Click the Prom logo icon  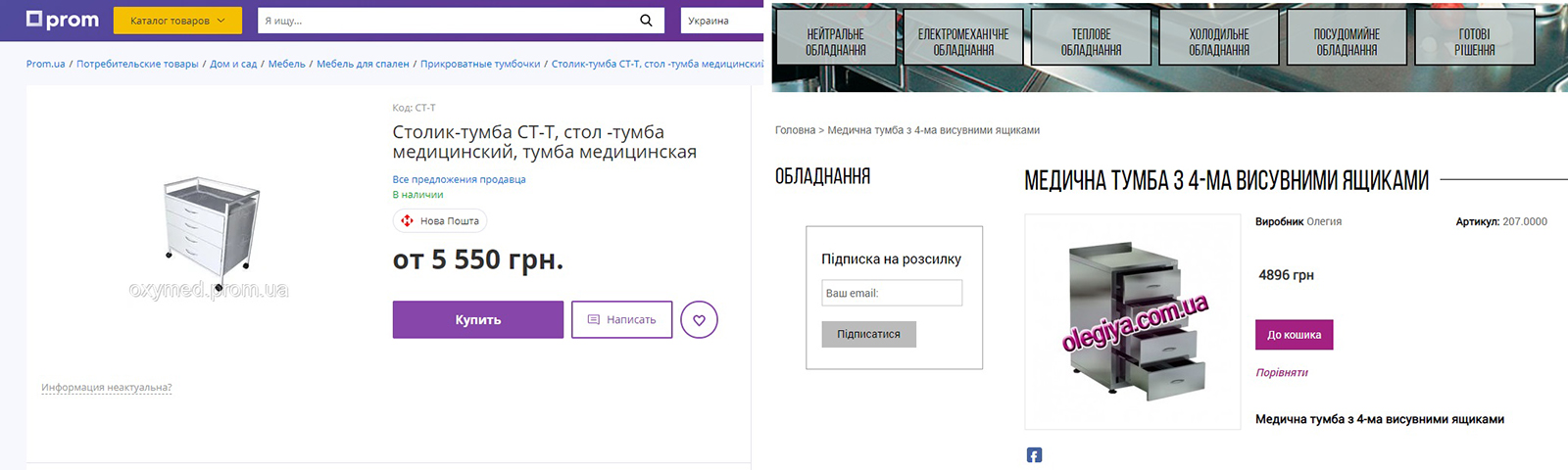(x=34, y=20)
